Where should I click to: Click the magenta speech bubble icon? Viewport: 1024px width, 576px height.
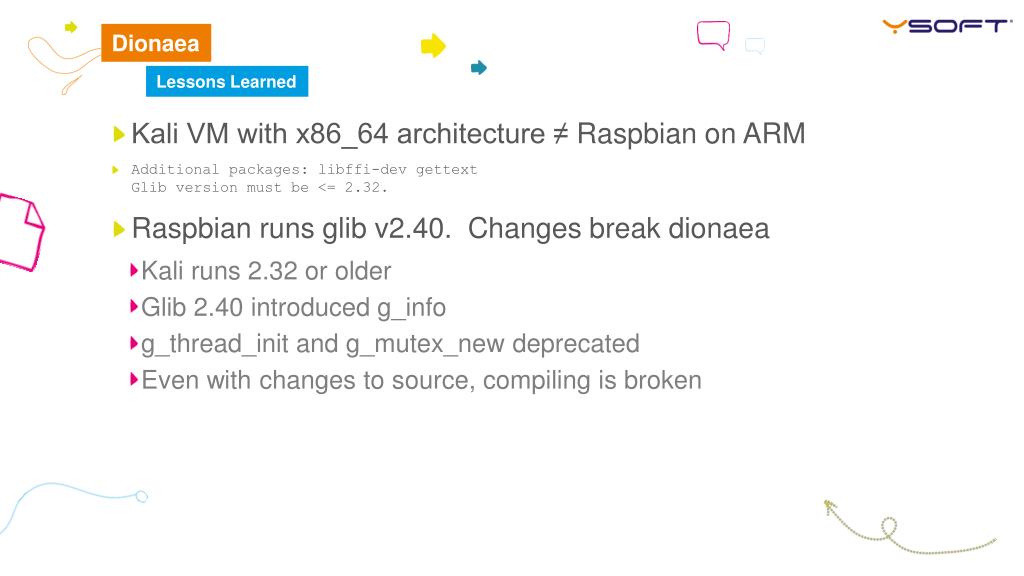pos(713,35)
